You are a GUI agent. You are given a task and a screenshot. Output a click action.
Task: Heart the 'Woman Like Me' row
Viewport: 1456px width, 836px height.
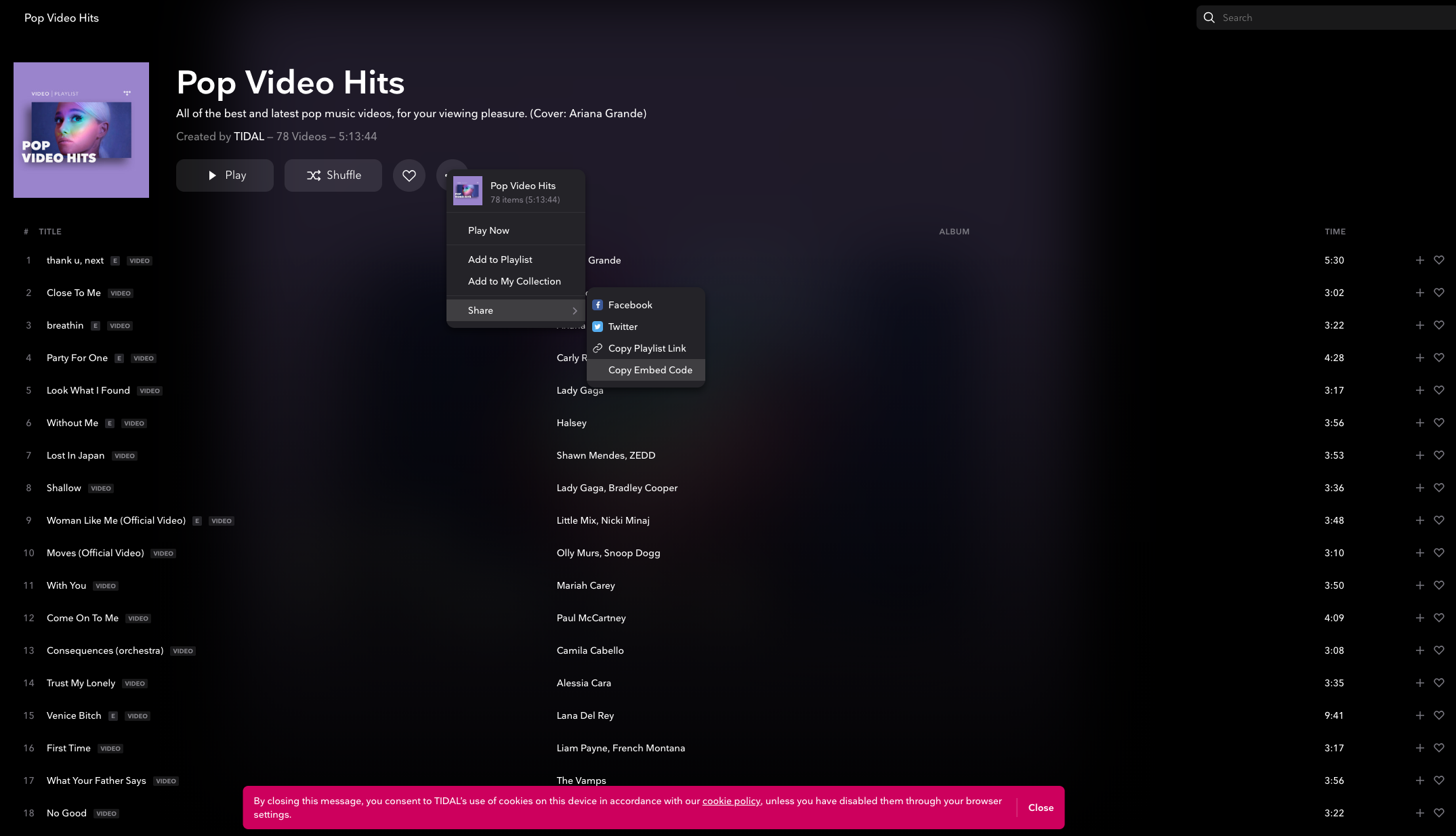1439,520
